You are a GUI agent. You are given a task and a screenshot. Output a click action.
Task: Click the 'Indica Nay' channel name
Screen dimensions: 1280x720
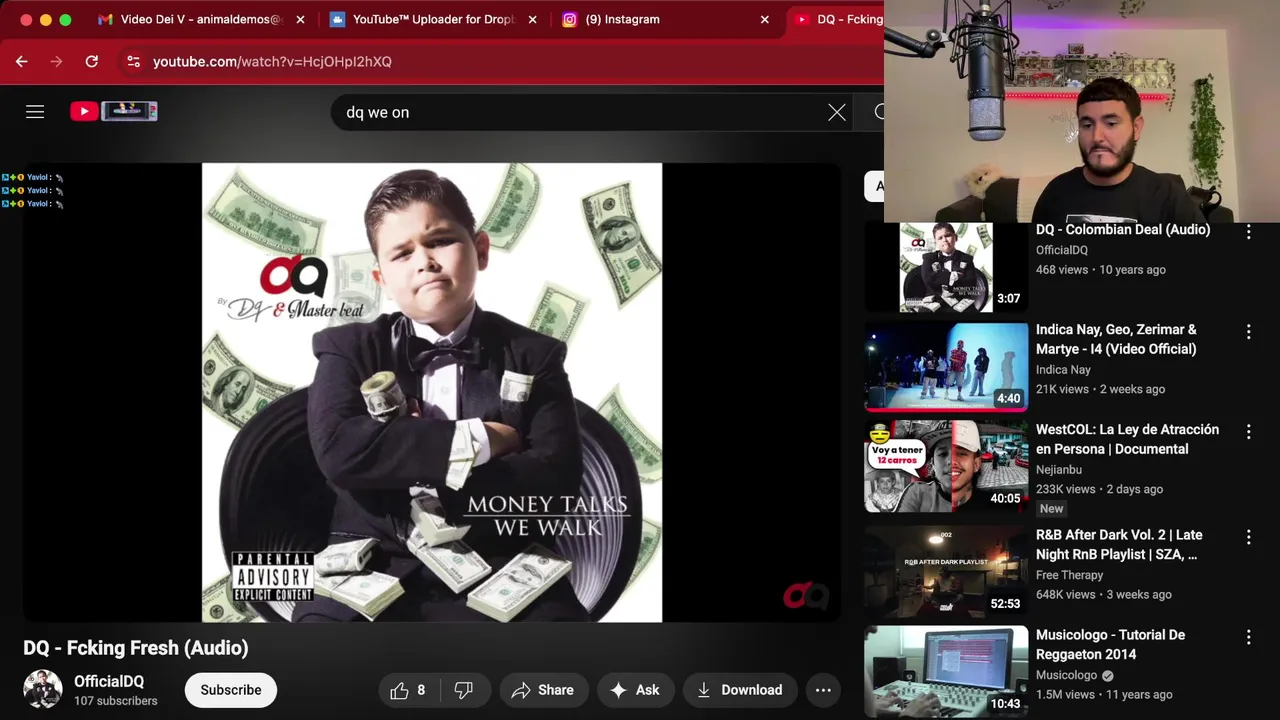1063,370
